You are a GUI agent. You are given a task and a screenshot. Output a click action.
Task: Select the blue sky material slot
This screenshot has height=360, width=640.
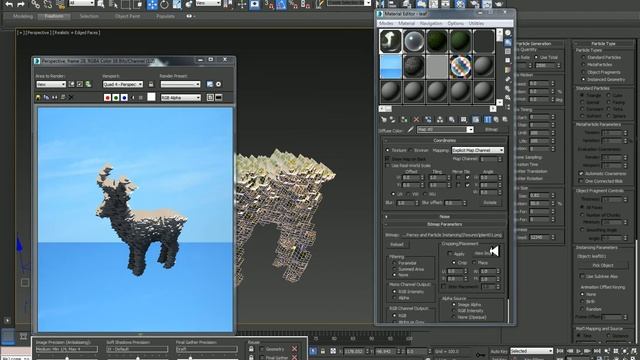[391, 66]
